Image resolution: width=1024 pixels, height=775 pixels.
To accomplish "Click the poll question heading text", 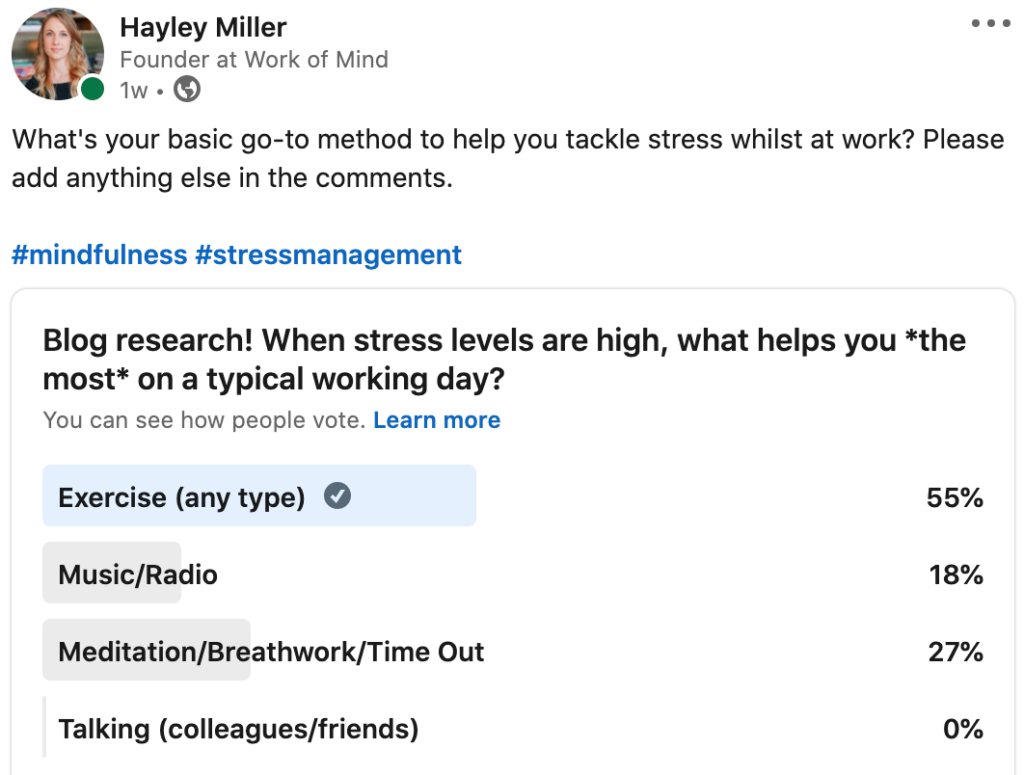I will pos(504,360).
